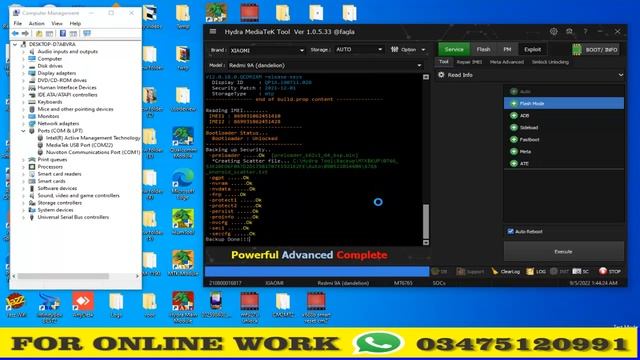Collapse the Ports (COM & LPT) node
Image resolution: width=640 pixels, height=360 pixels.
[x=24, y=131]
